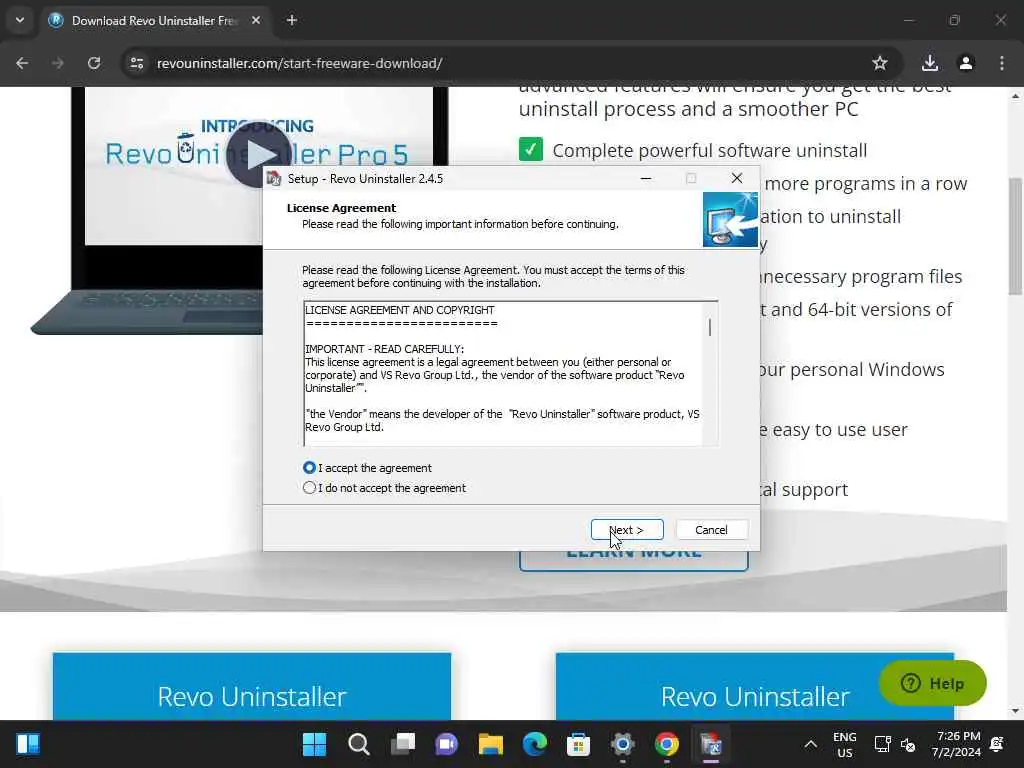Click green checkmark beside Complete powerful uninstall
1024x768 pixels.
531,150
